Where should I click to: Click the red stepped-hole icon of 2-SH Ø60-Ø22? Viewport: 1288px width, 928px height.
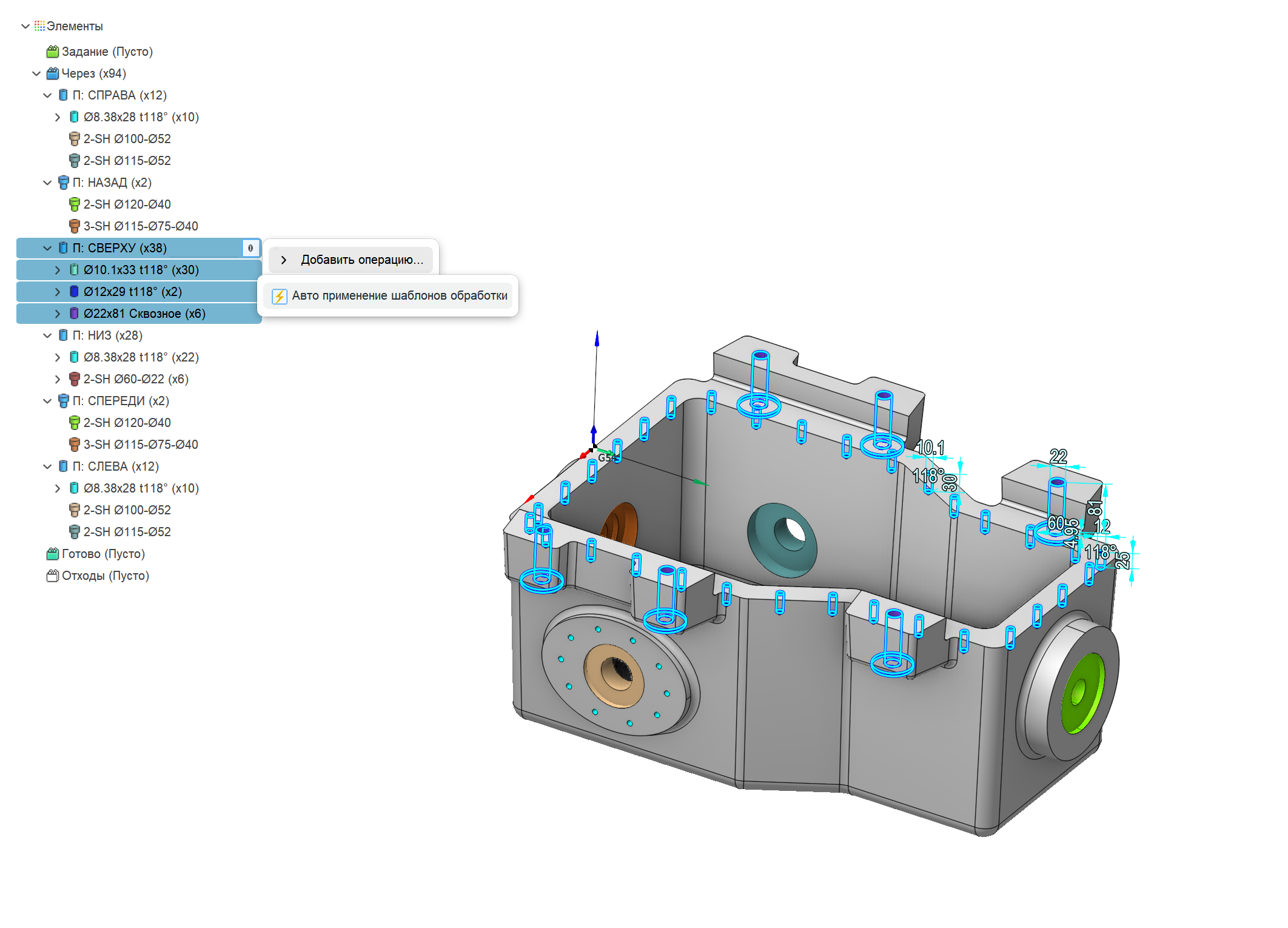74,379
